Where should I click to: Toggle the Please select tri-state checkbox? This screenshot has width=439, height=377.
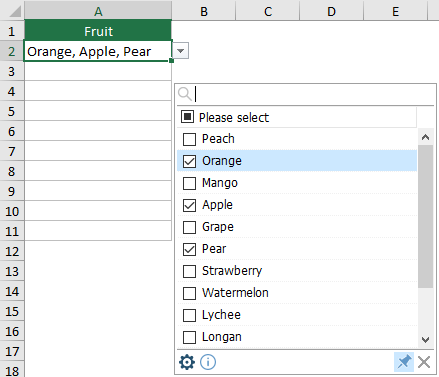point(187,117)
